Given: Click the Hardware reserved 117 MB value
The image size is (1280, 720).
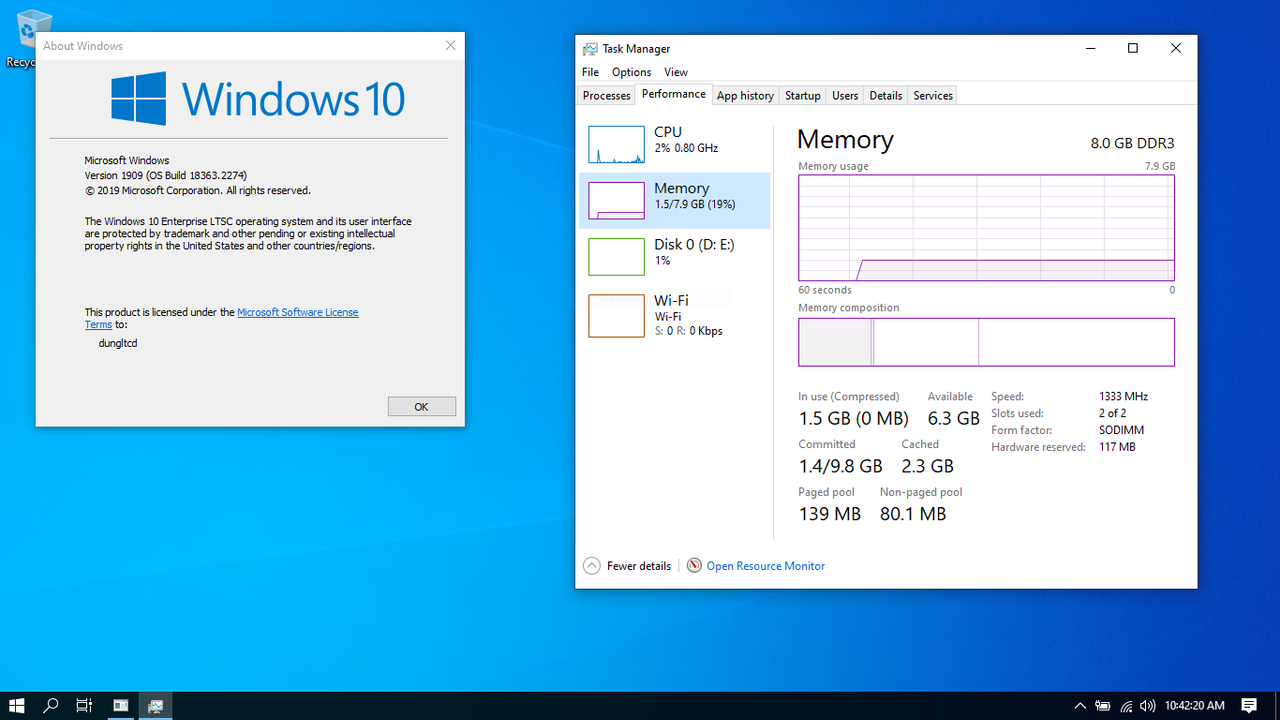Looking at the screenshot, I should pos(1117,447).
